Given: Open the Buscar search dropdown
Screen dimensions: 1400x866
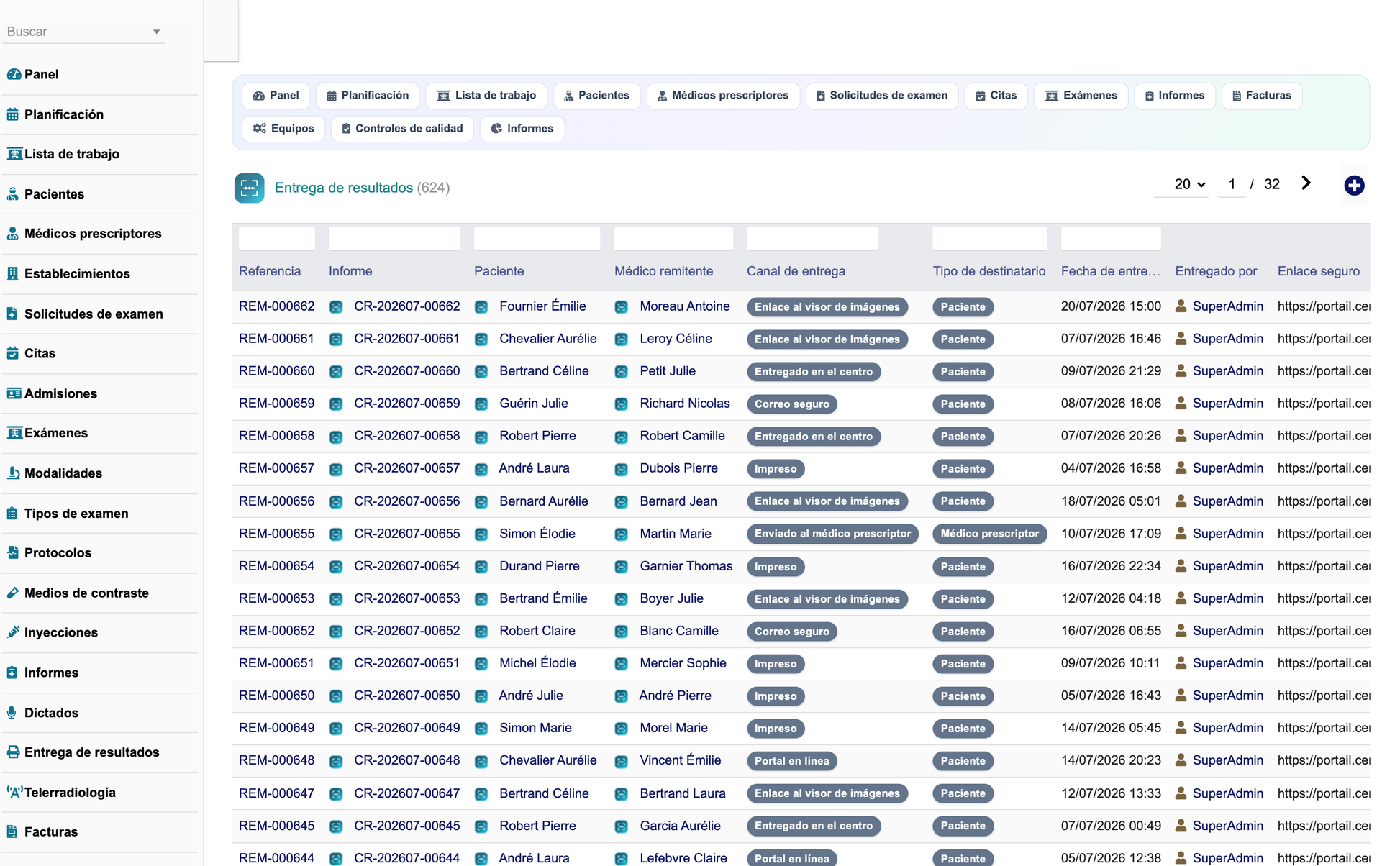Looking at the screenshot, I should tap(84, 32).
